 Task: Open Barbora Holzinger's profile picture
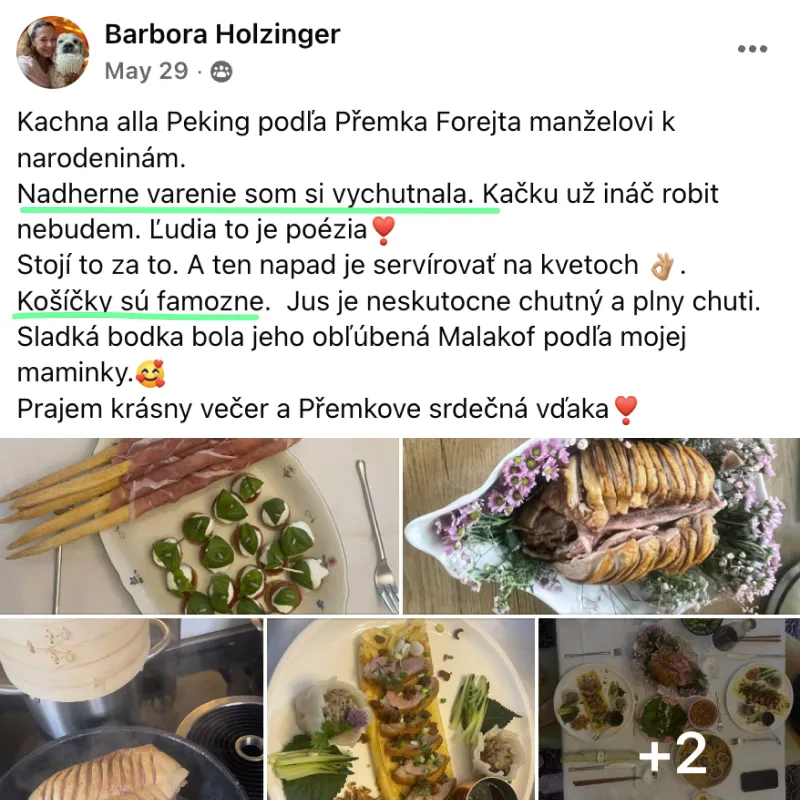tap(53, 52)
